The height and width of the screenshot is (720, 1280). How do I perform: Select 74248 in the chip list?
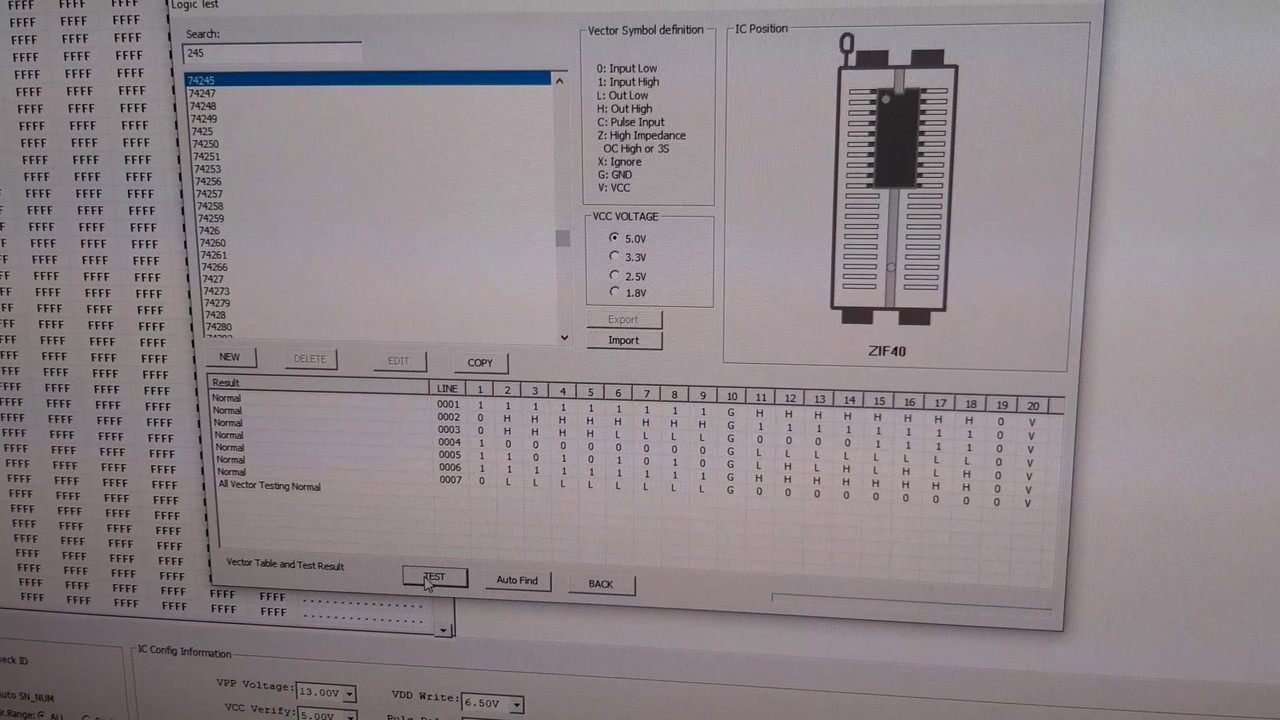[x=203, y=106]
